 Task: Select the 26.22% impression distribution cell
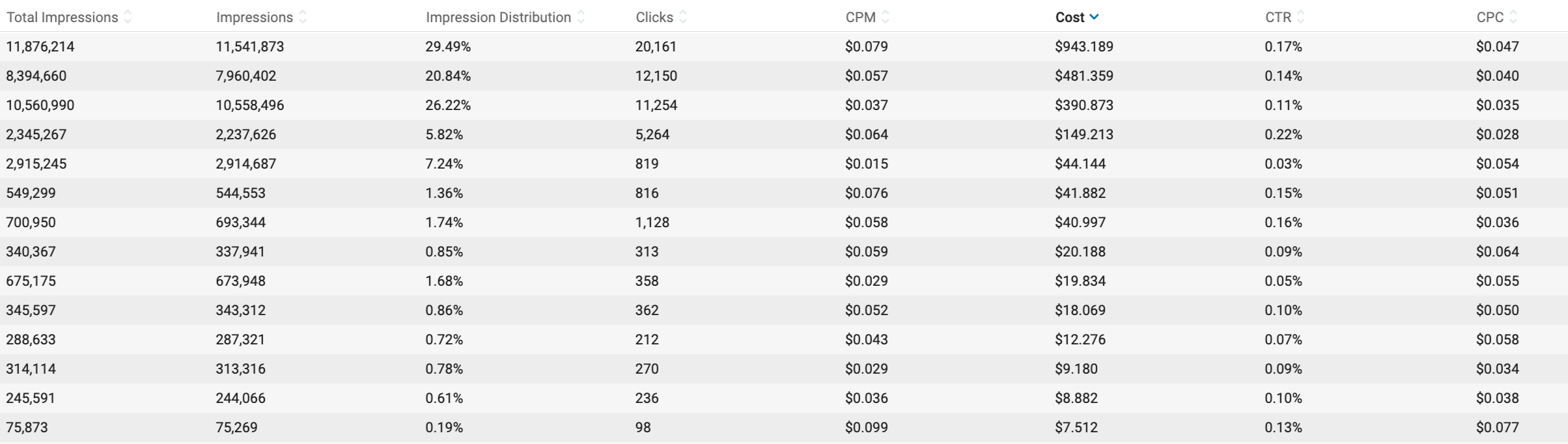point(448,105)
